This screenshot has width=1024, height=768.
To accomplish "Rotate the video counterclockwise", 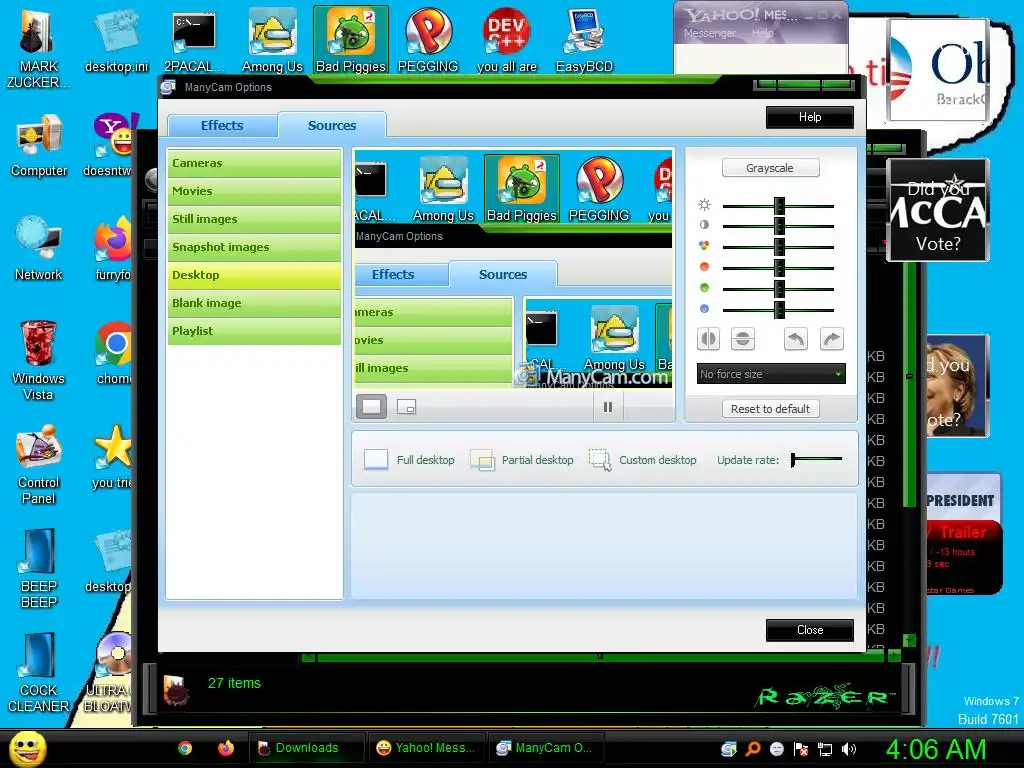I will click(x=796, y=340).
